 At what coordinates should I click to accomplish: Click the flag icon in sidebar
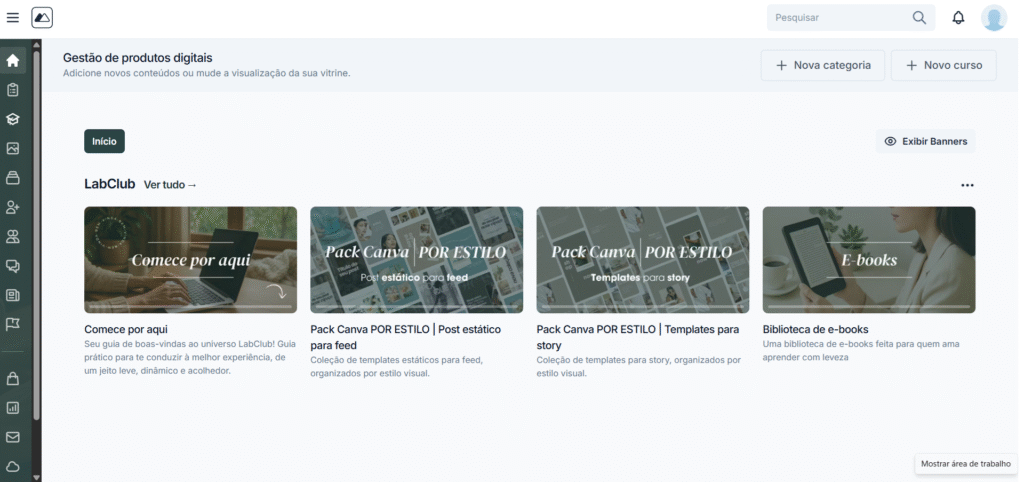pyautogui.click(x=13, y=324)
